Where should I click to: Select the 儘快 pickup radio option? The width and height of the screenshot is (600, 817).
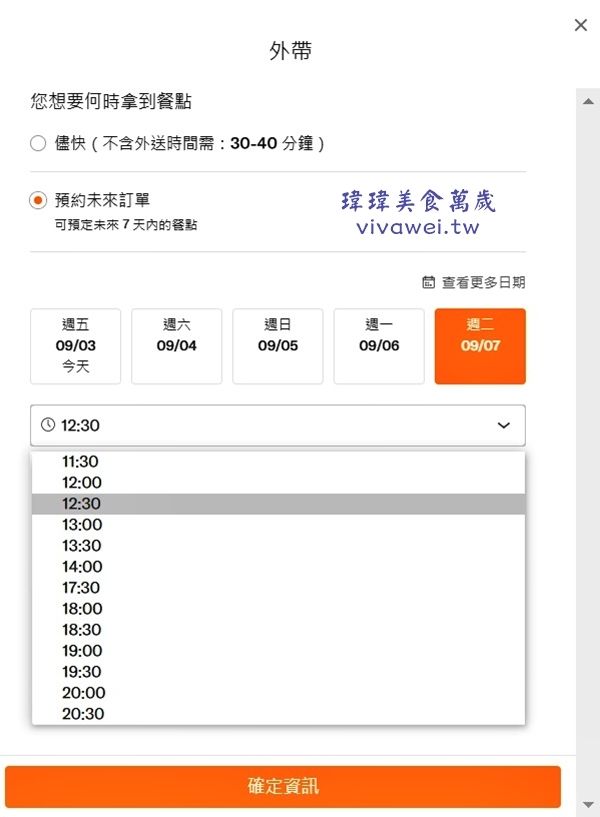pos(39,144)
